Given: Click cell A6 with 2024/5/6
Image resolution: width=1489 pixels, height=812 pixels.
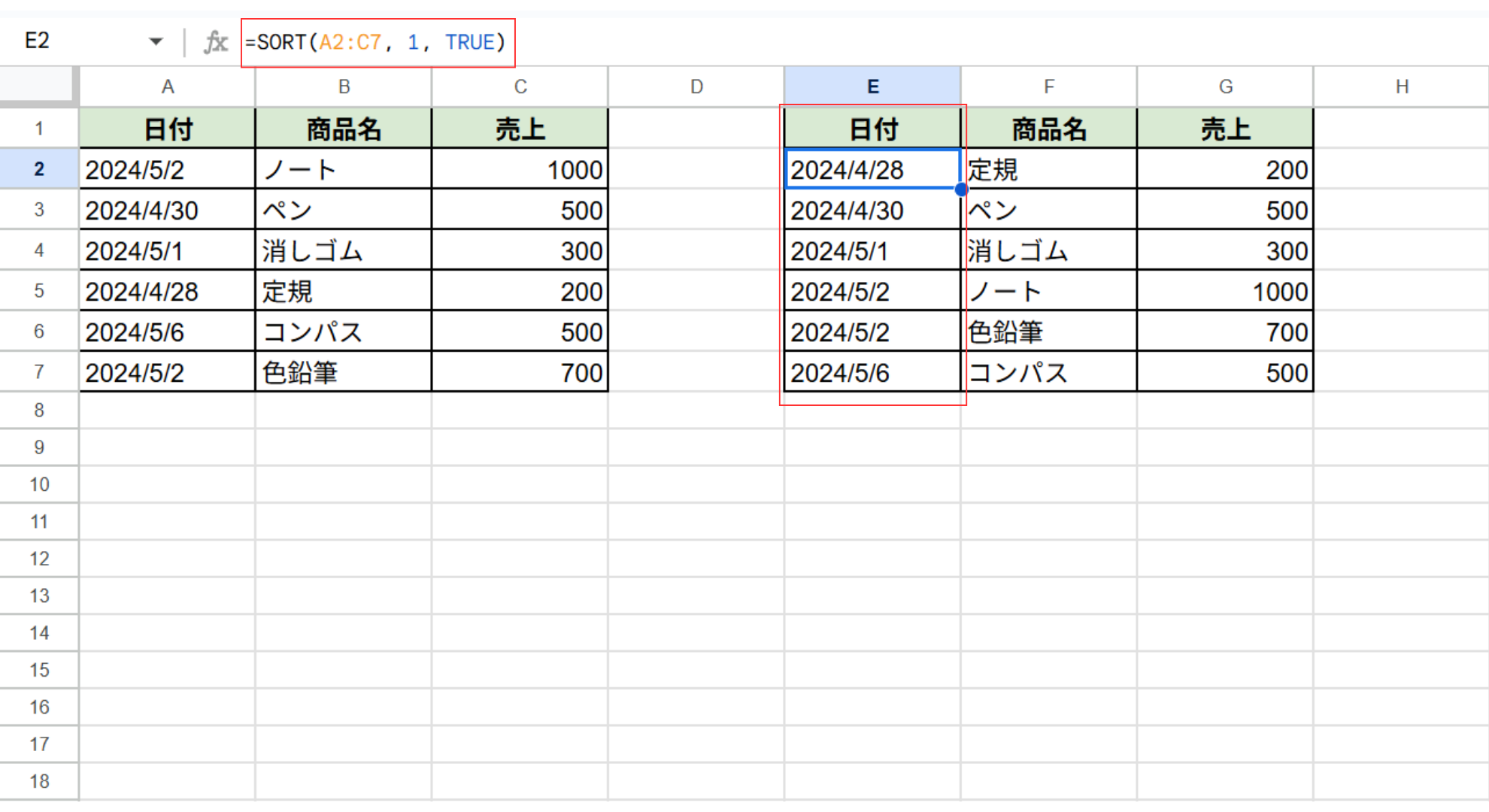Looking at the screenshot, I should (168, 332).
